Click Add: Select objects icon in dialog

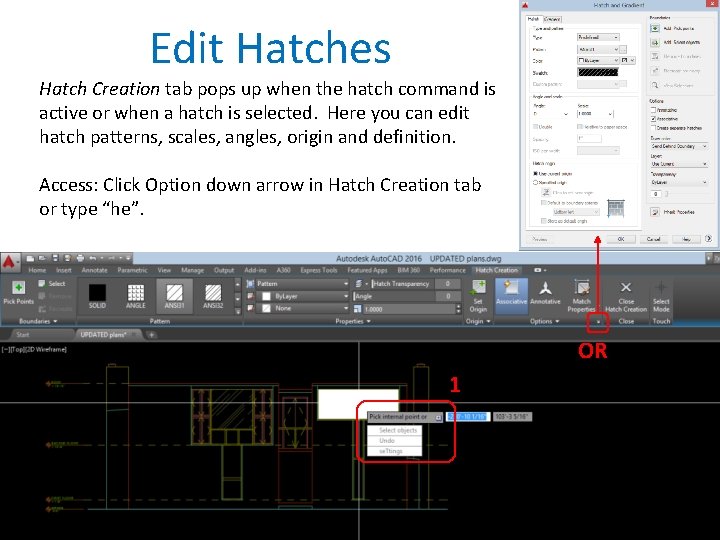[655, 42]
